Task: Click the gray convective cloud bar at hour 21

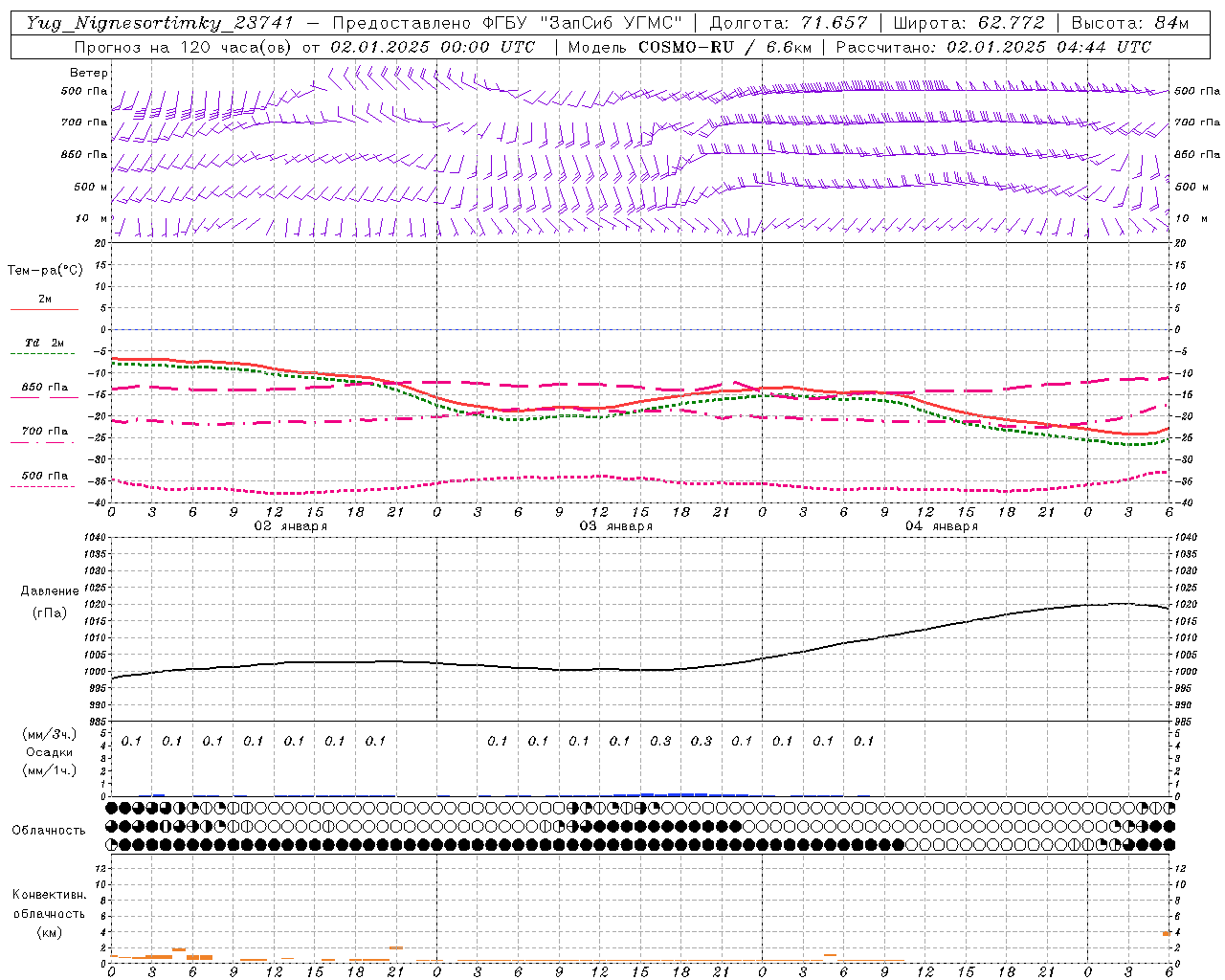Action: [x=395, y=947]
